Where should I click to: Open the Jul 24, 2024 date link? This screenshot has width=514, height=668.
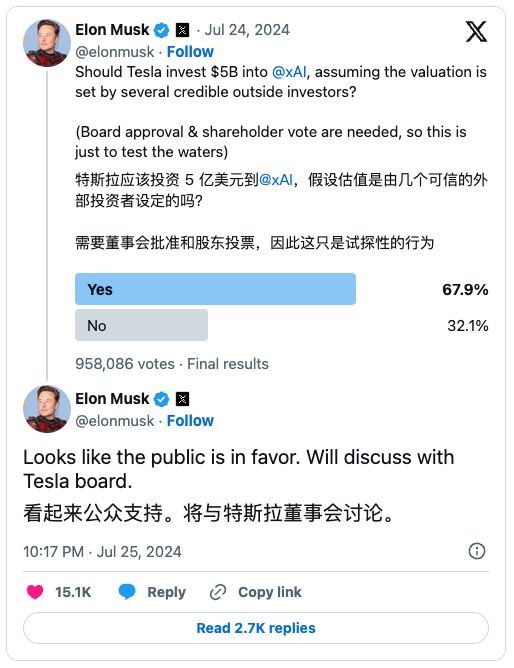(247, 30)
